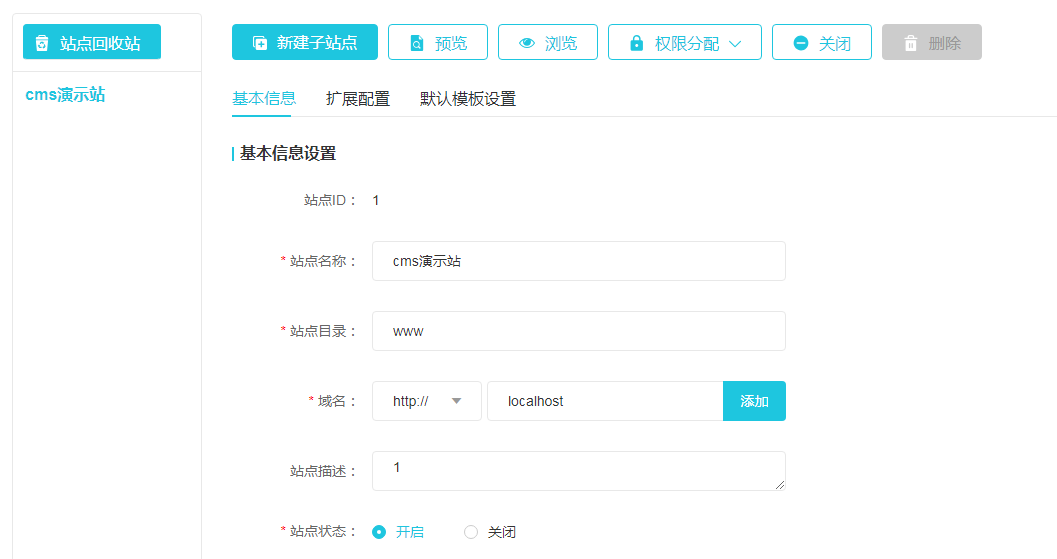This screenshot has width=1057, height=559.
Task: Click into the 站点目录 field
Action: [578, 331]
